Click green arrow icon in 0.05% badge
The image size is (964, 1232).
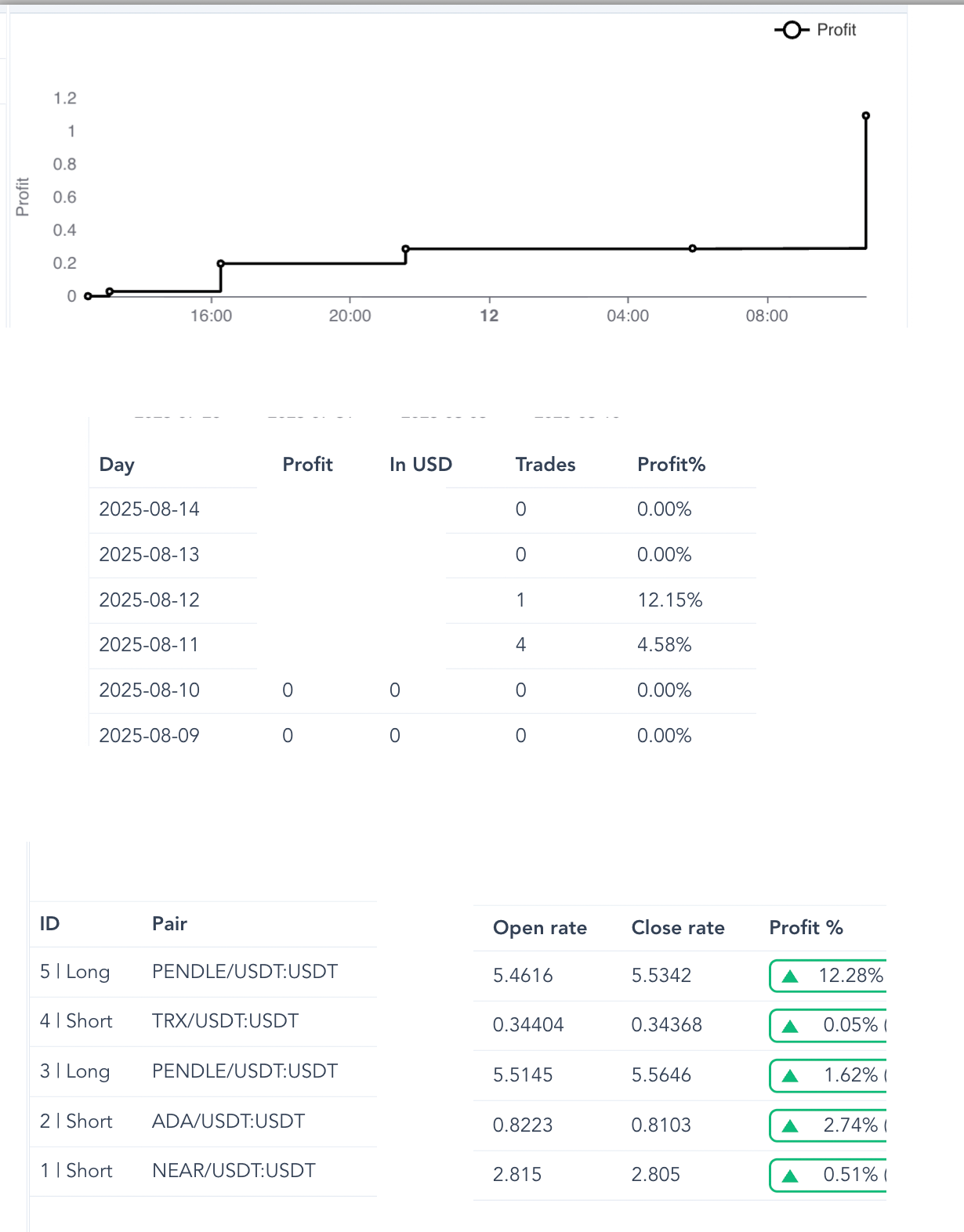(x=790, y=1026)
